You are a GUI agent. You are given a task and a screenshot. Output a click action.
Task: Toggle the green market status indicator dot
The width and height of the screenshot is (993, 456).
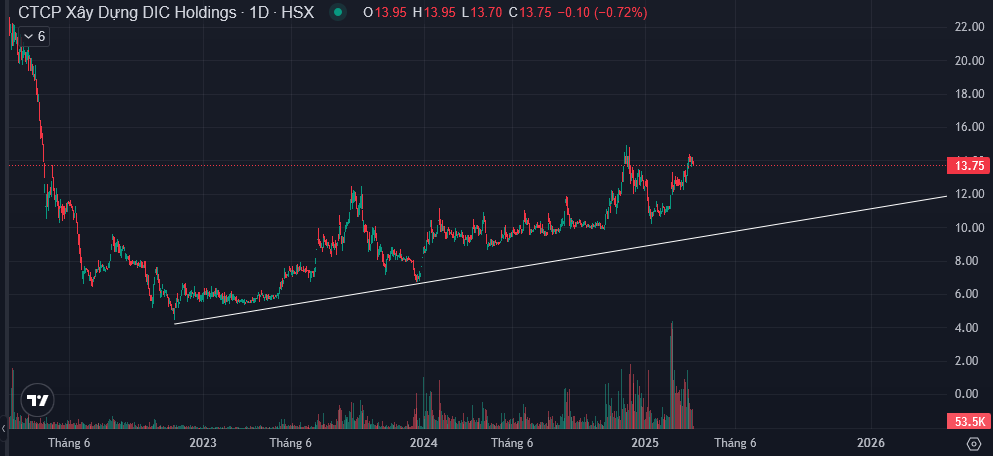[339, 12]
